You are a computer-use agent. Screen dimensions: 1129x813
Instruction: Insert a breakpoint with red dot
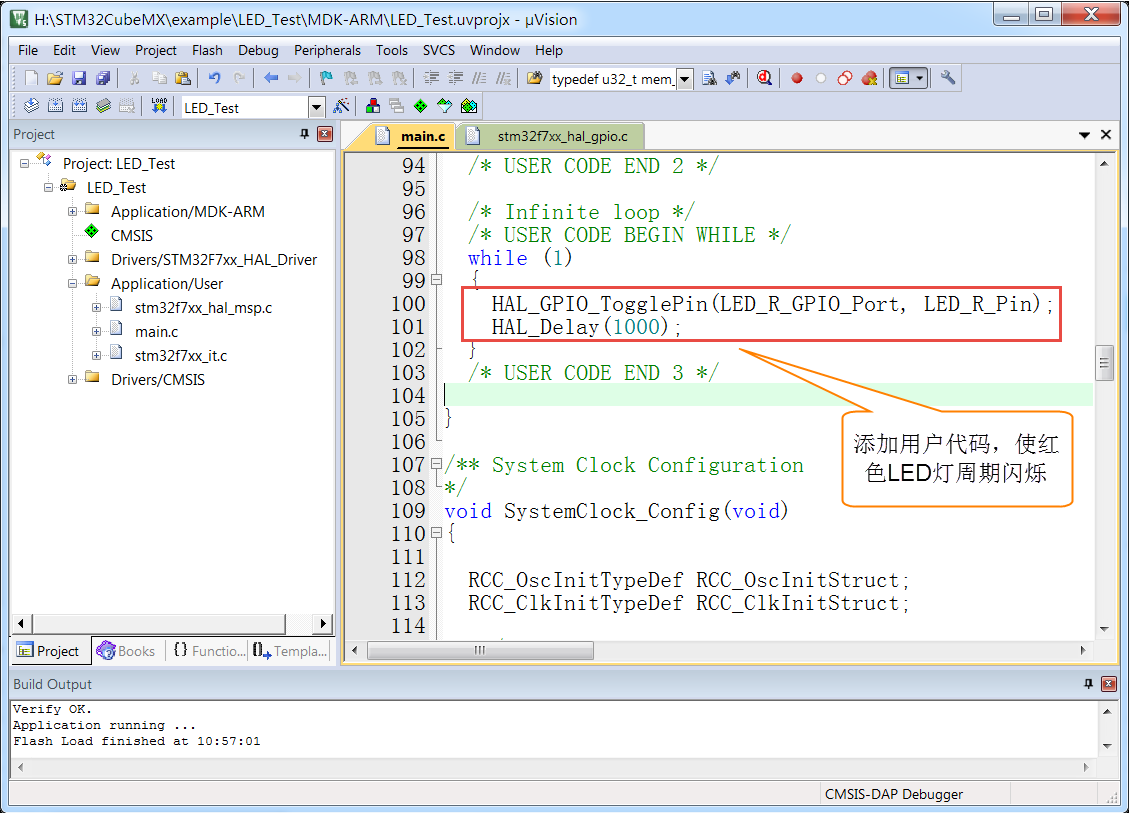tap(797, 78)
